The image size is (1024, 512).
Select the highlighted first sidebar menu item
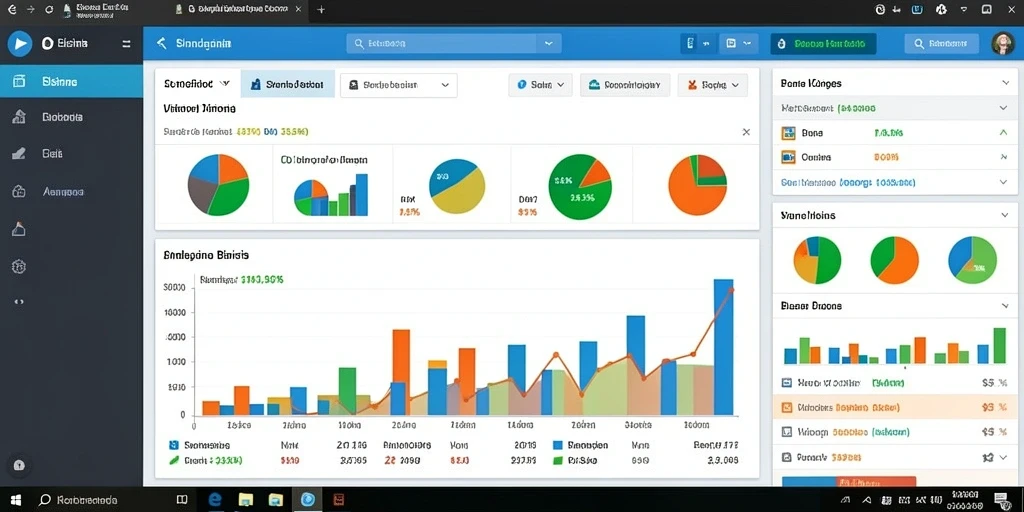(71, 82)
